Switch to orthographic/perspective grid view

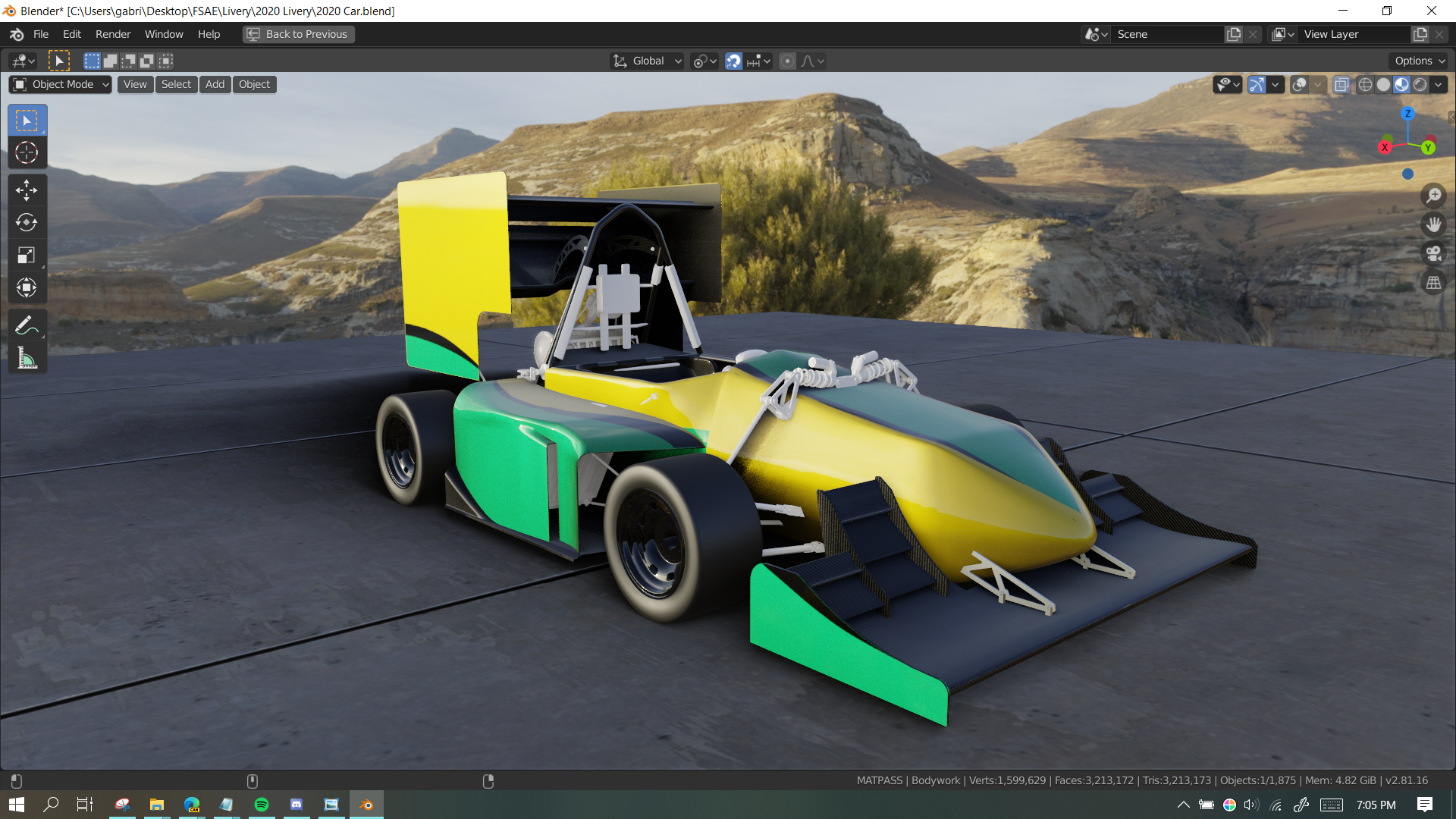tap(1433, 283)
